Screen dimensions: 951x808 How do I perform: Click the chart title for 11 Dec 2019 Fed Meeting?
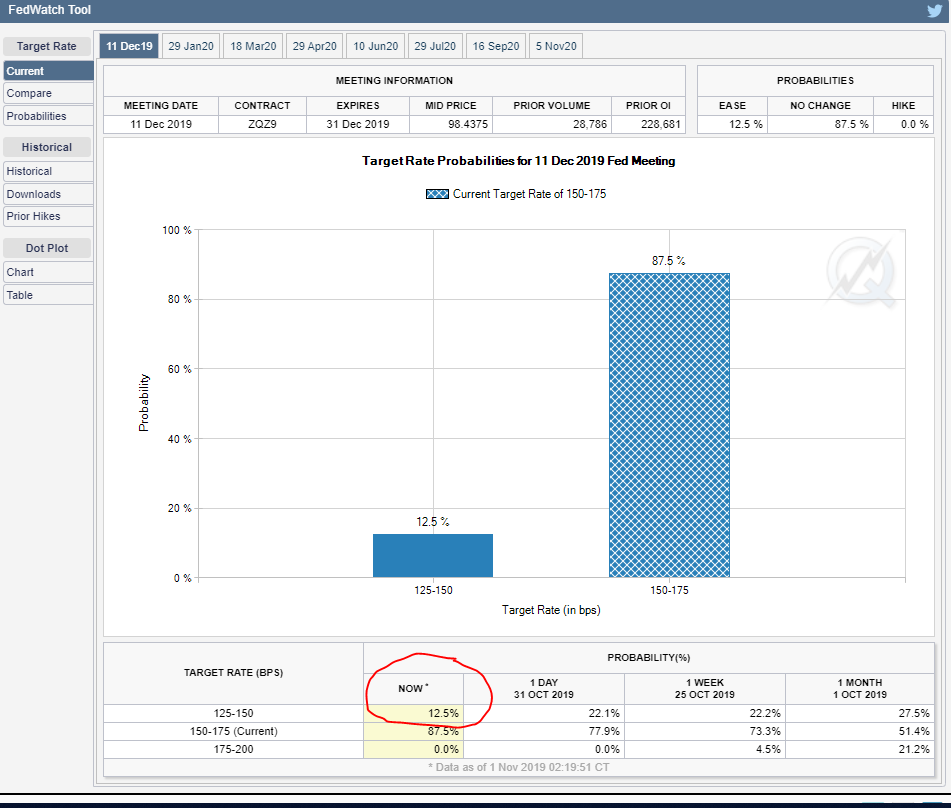[x=519, y=161]
